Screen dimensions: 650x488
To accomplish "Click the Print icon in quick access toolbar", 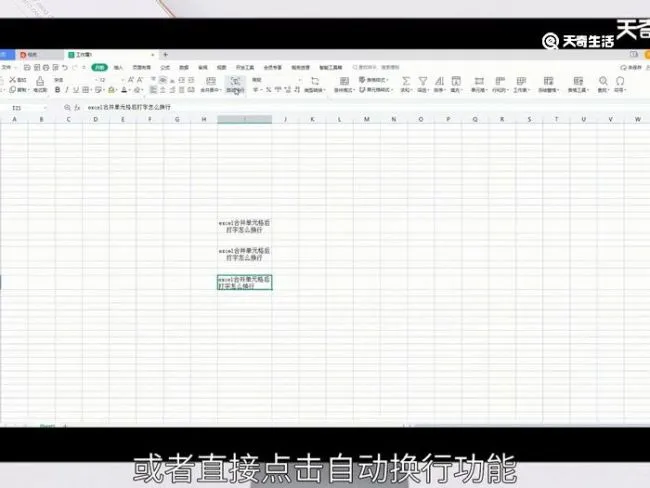I will [46, 67].
